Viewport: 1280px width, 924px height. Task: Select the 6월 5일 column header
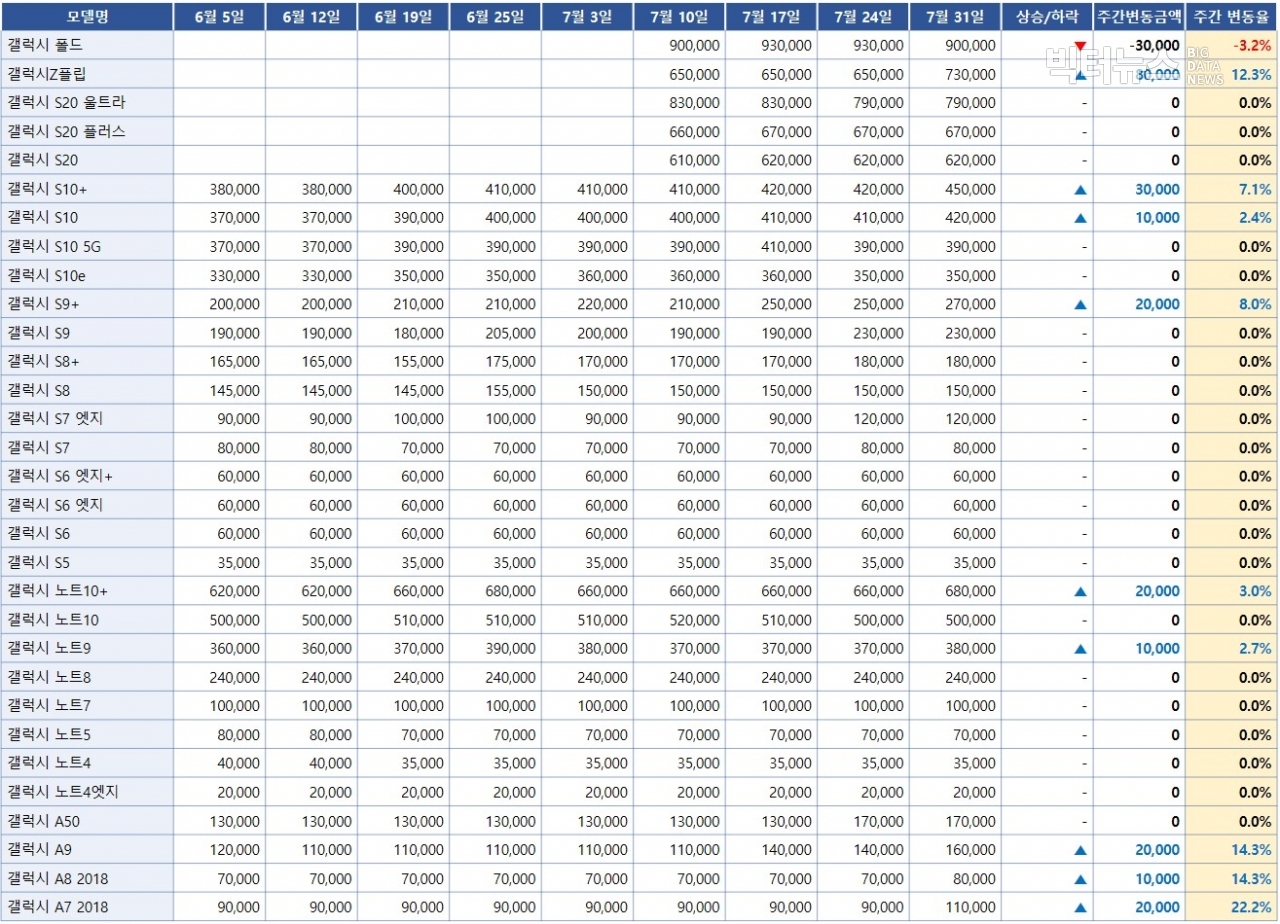(x=219, y=16)
